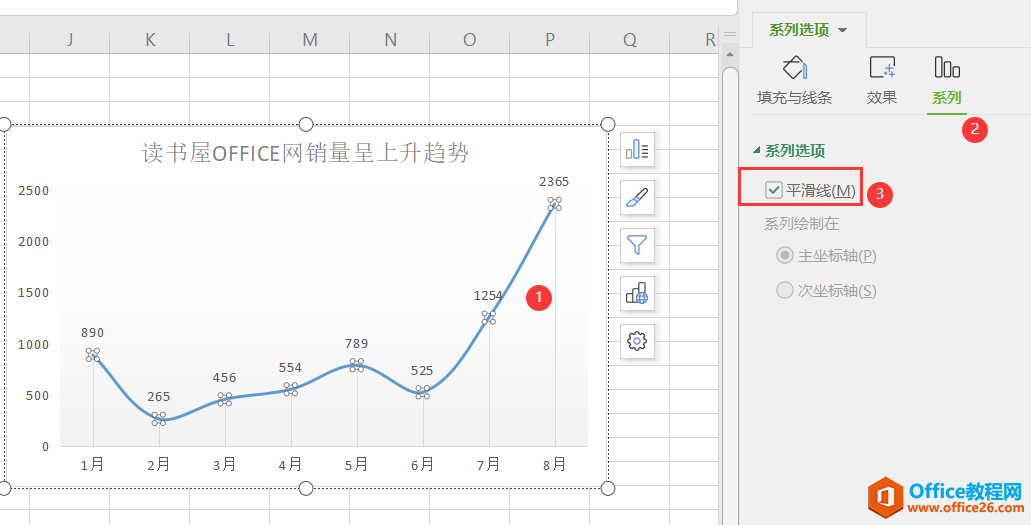Select column header Q

click(x=630, y=40)
